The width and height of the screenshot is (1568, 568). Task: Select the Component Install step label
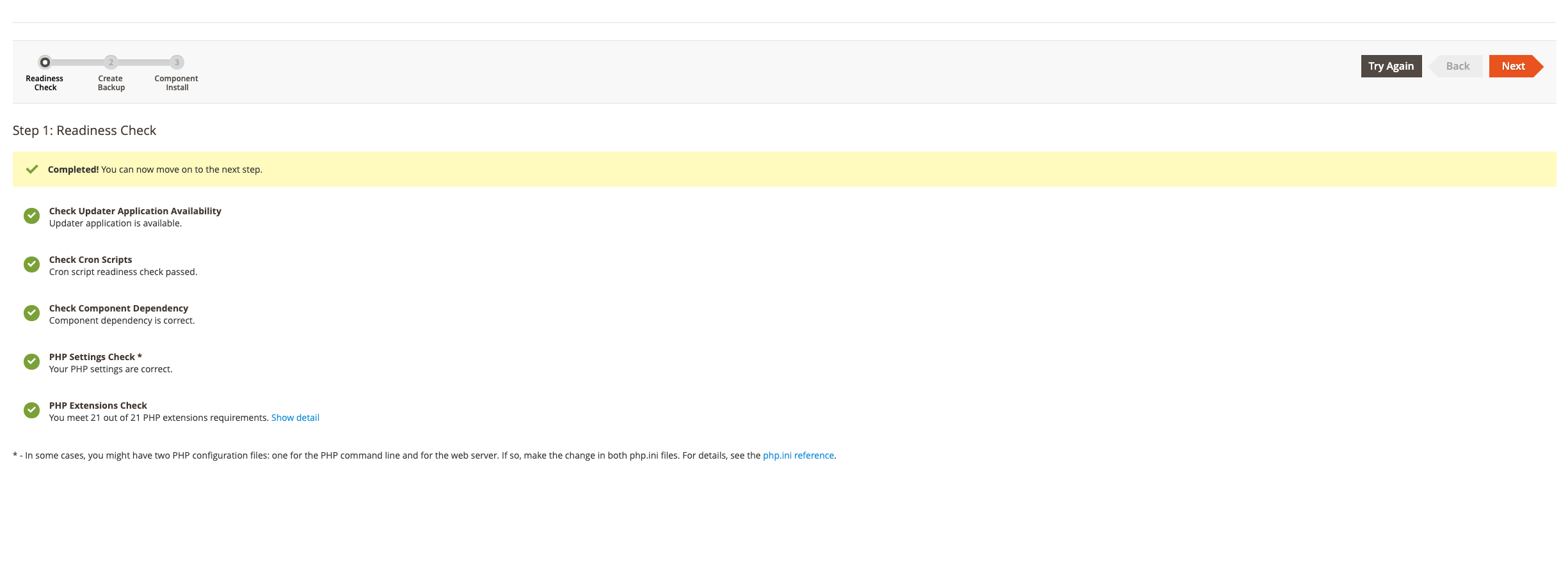(177, 83)
